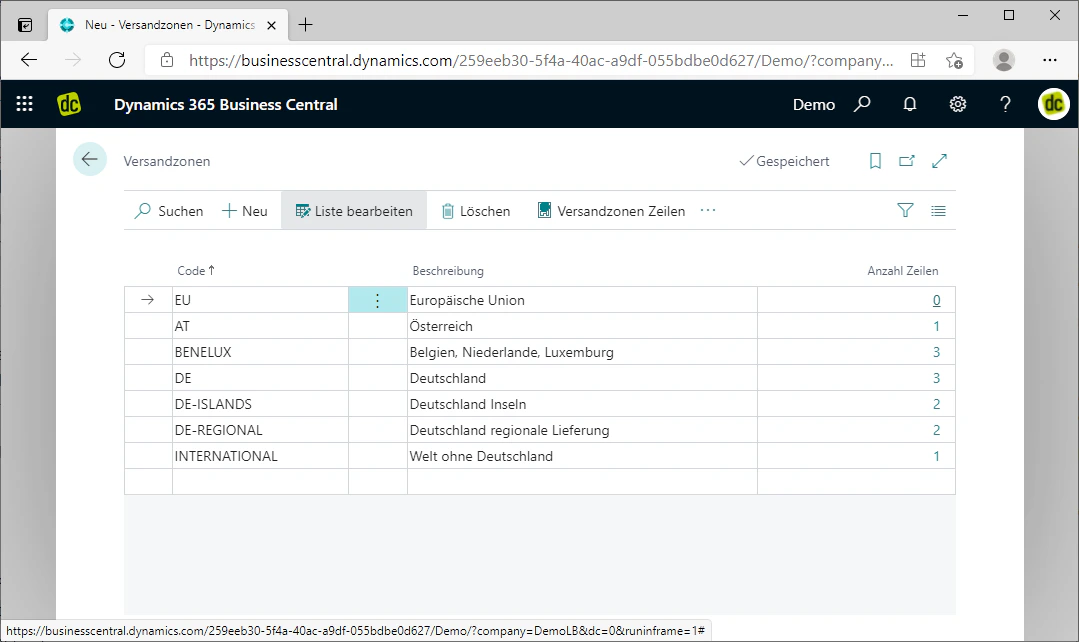This screenshot has width=1079, height=642.
Task: Open the filter pane funnel icon
Action: click(906, 211)
